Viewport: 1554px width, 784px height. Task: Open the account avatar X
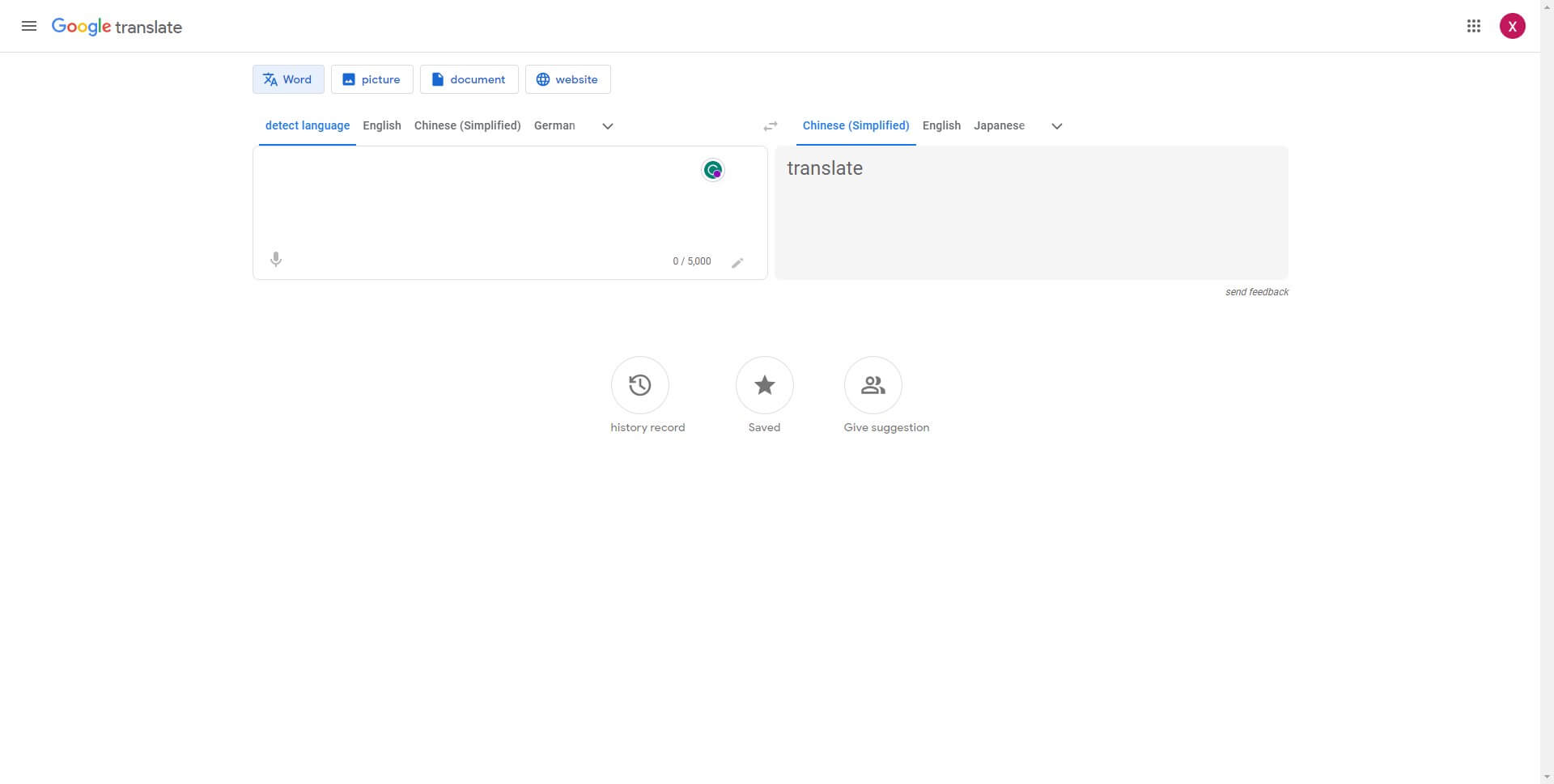[x=1512, y=26]
